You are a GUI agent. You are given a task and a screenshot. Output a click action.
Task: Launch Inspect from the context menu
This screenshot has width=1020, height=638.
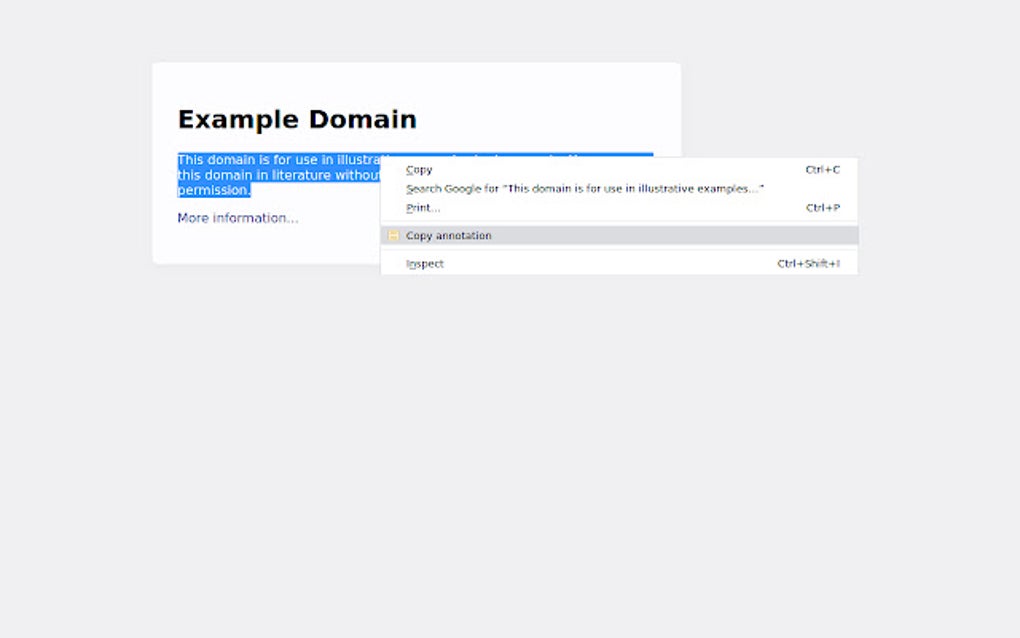click(424, 263)
